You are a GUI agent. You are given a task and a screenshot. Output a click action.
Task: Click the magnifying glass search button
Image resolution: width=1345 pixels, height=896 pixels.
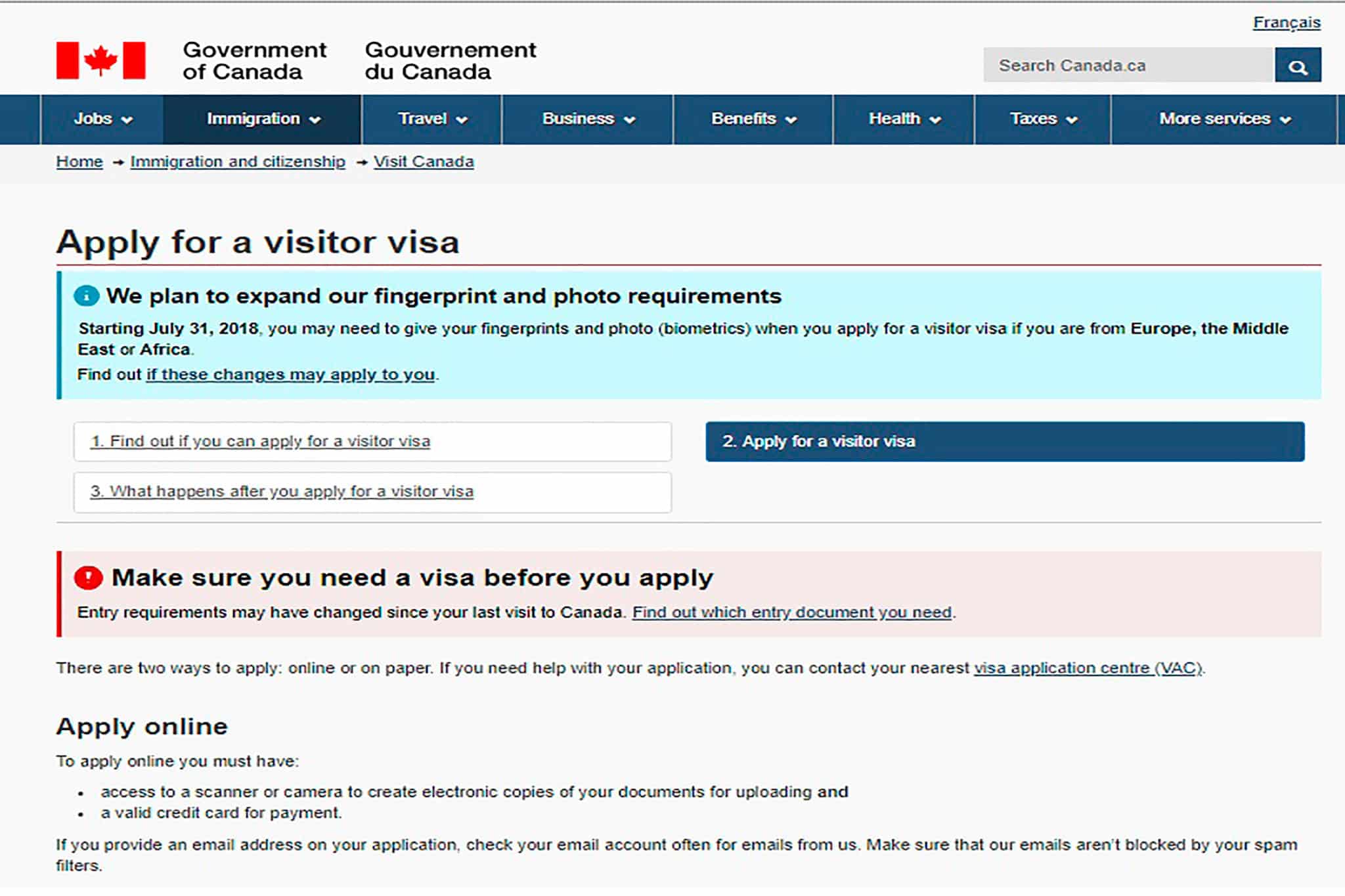1297,65
